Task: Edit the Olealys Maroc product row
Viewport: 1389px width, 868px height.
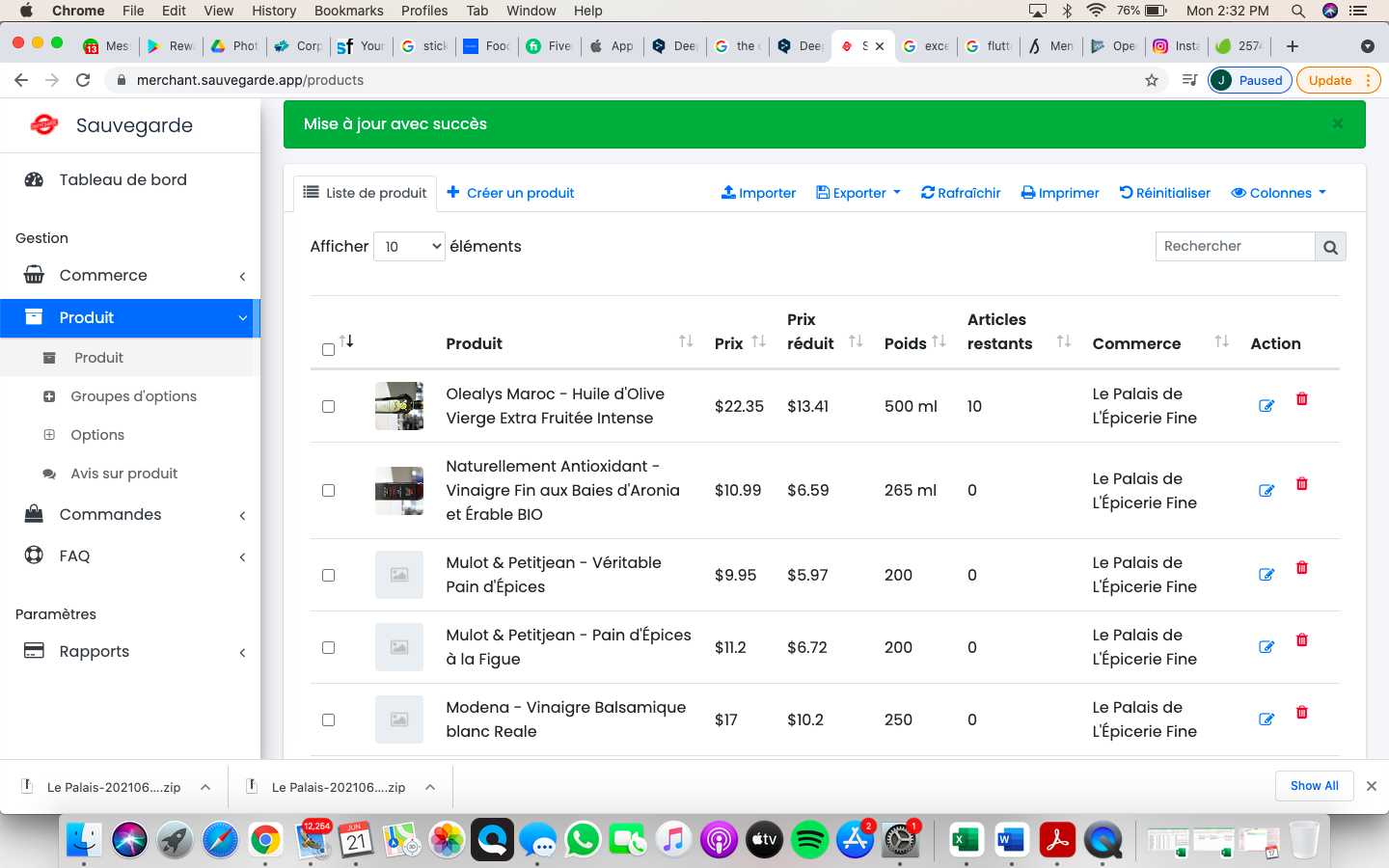Action: tap(1266, 406)
